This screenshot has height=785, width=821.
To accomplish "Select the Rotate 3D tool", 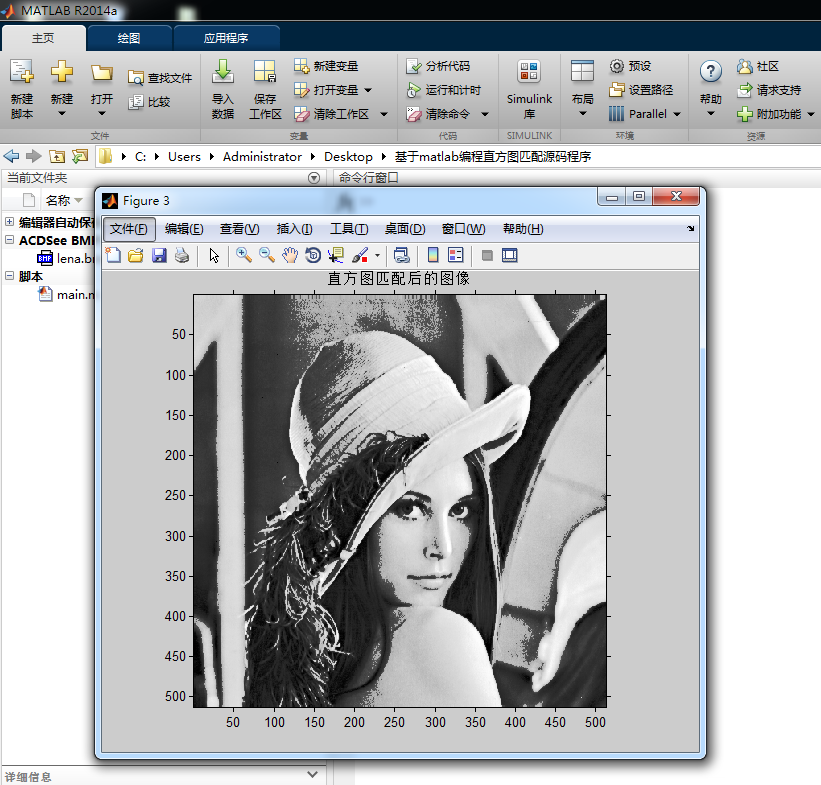I will coord(313,256).
